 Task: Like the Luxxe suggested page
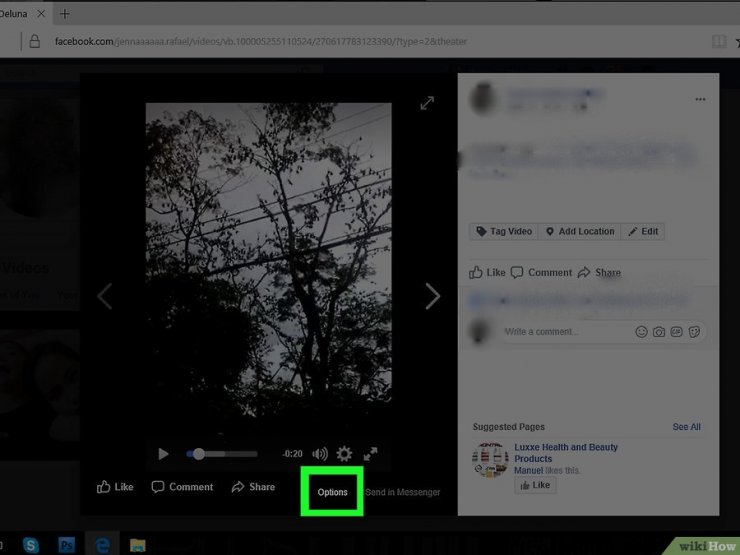point(535,485)
